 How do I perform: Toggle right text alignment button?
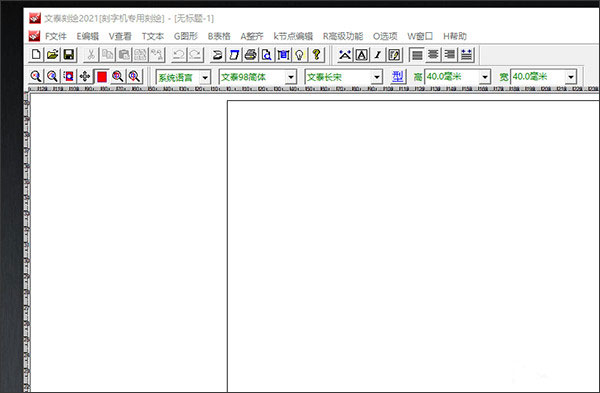[x=450, y=55]
